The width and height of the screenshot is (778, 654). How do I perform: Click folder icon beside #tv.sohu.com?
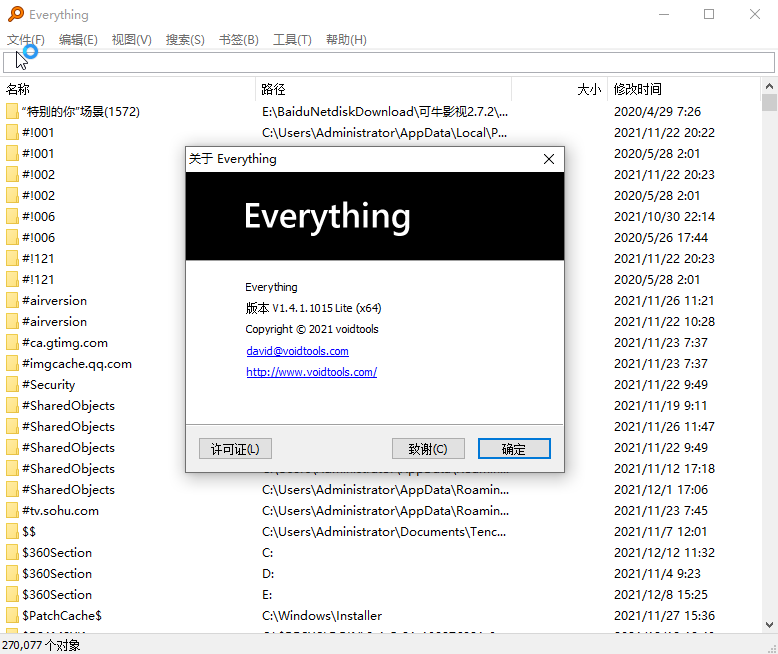point(12,511)
